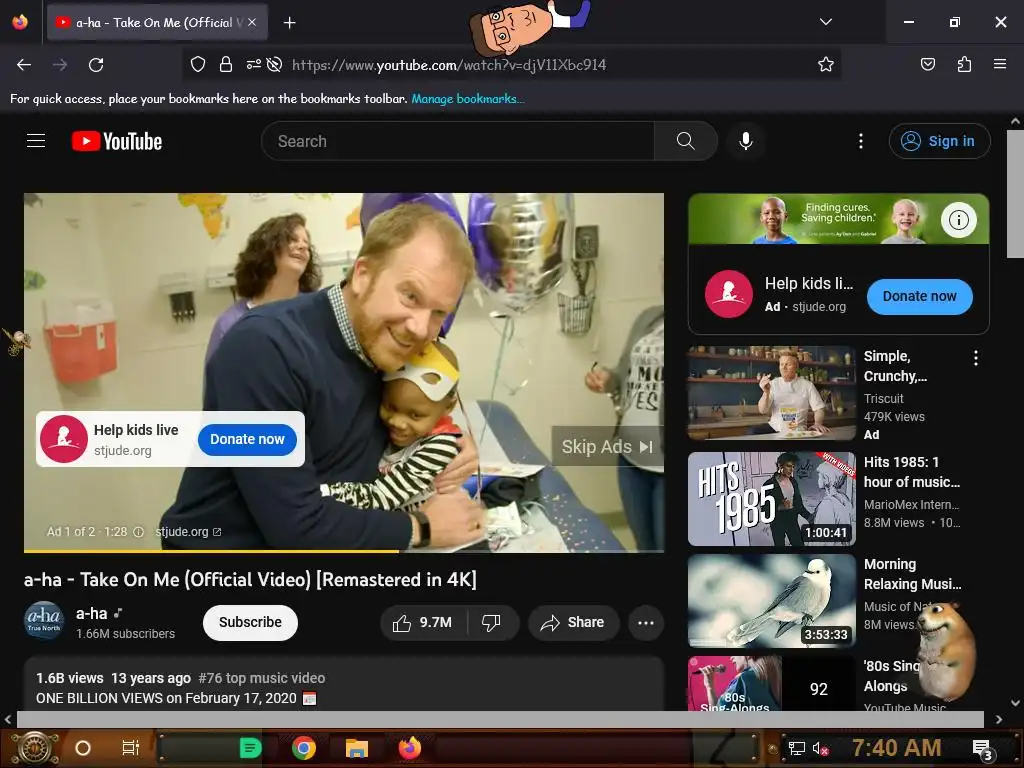Open options menu for Triscuit ad
Viewport: 1024px width, 768px height.
pos(976,358)
